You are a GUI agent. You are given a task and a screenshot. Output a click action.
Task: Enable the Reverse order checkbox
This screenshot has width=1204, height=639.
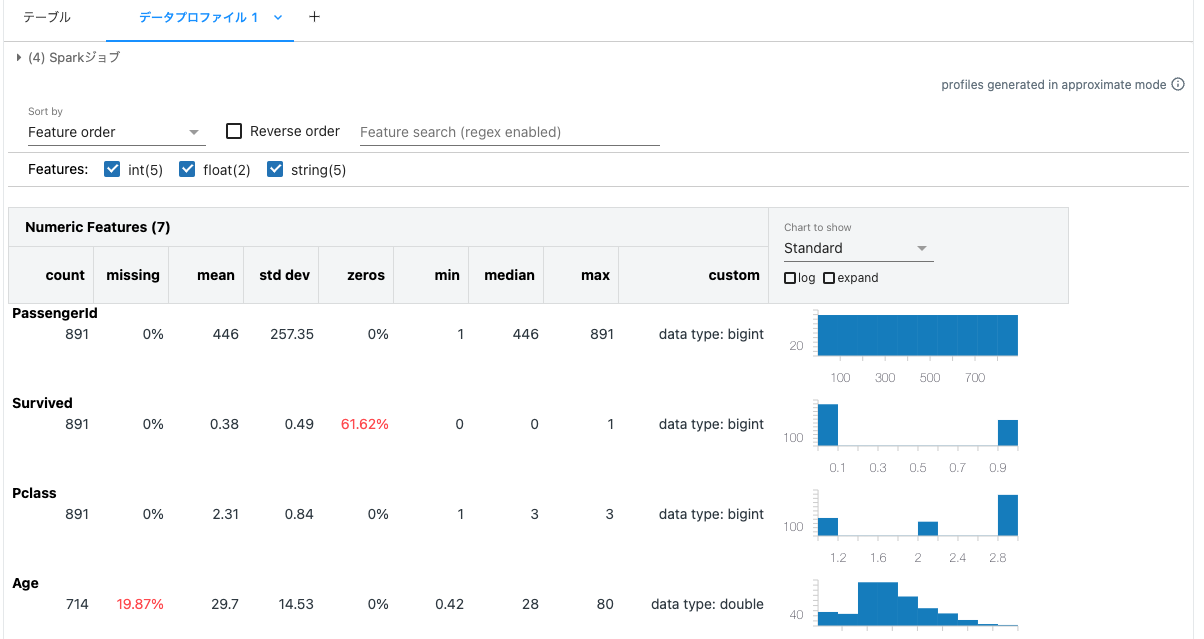click(x=234, y=131)
